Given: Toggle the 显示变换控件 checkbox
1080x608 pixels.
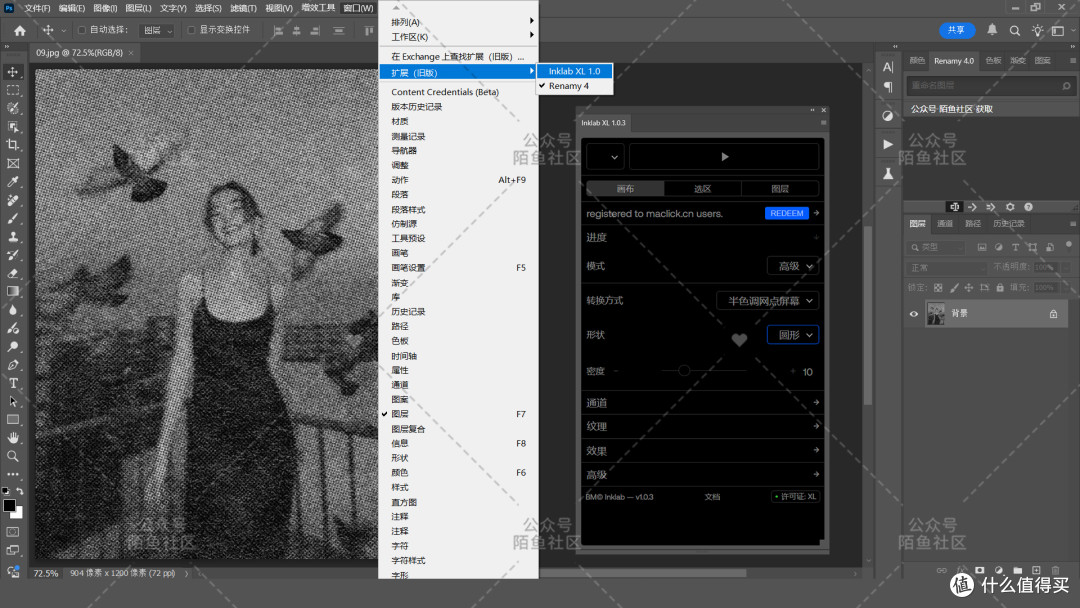Looking at the screenshot, I should 191,30.
